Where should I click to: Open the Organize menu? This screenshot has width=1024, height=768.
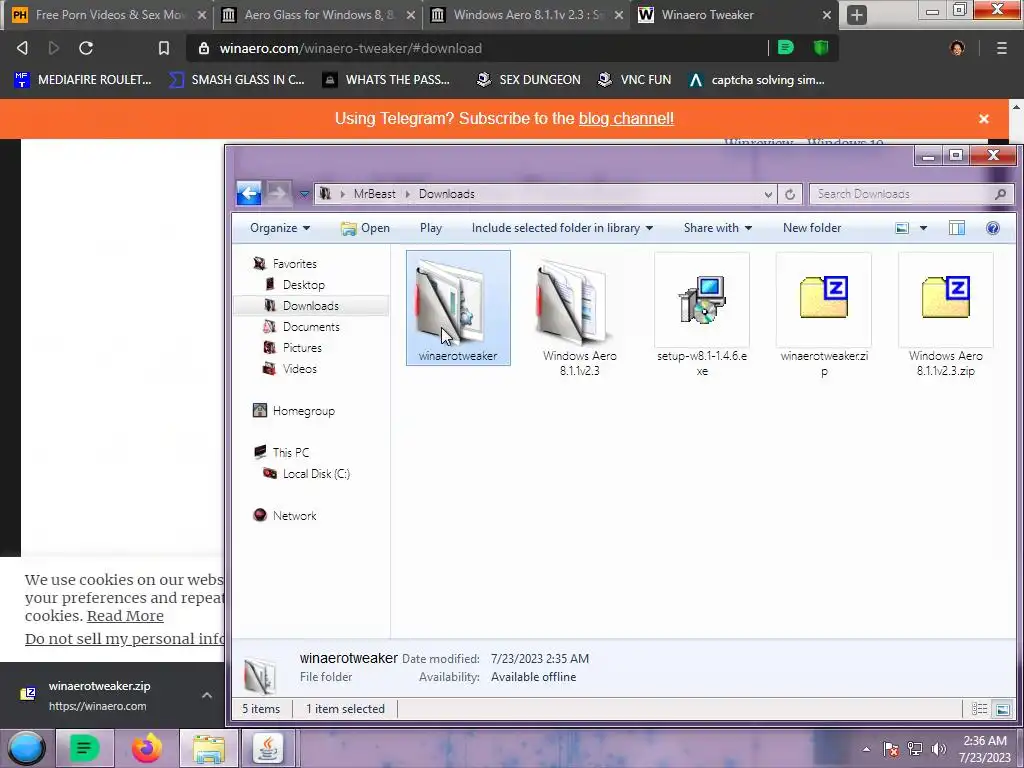[280, 228]
